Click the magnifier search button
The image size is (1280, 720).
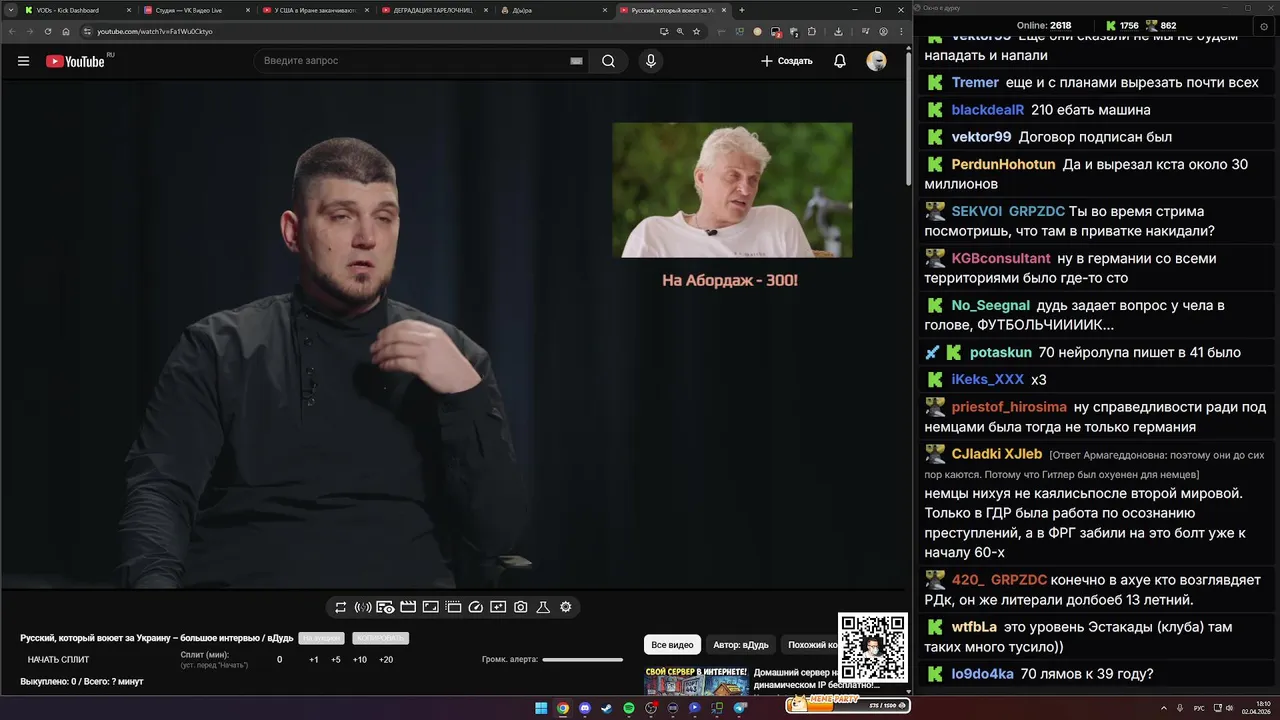pos(608,61)
